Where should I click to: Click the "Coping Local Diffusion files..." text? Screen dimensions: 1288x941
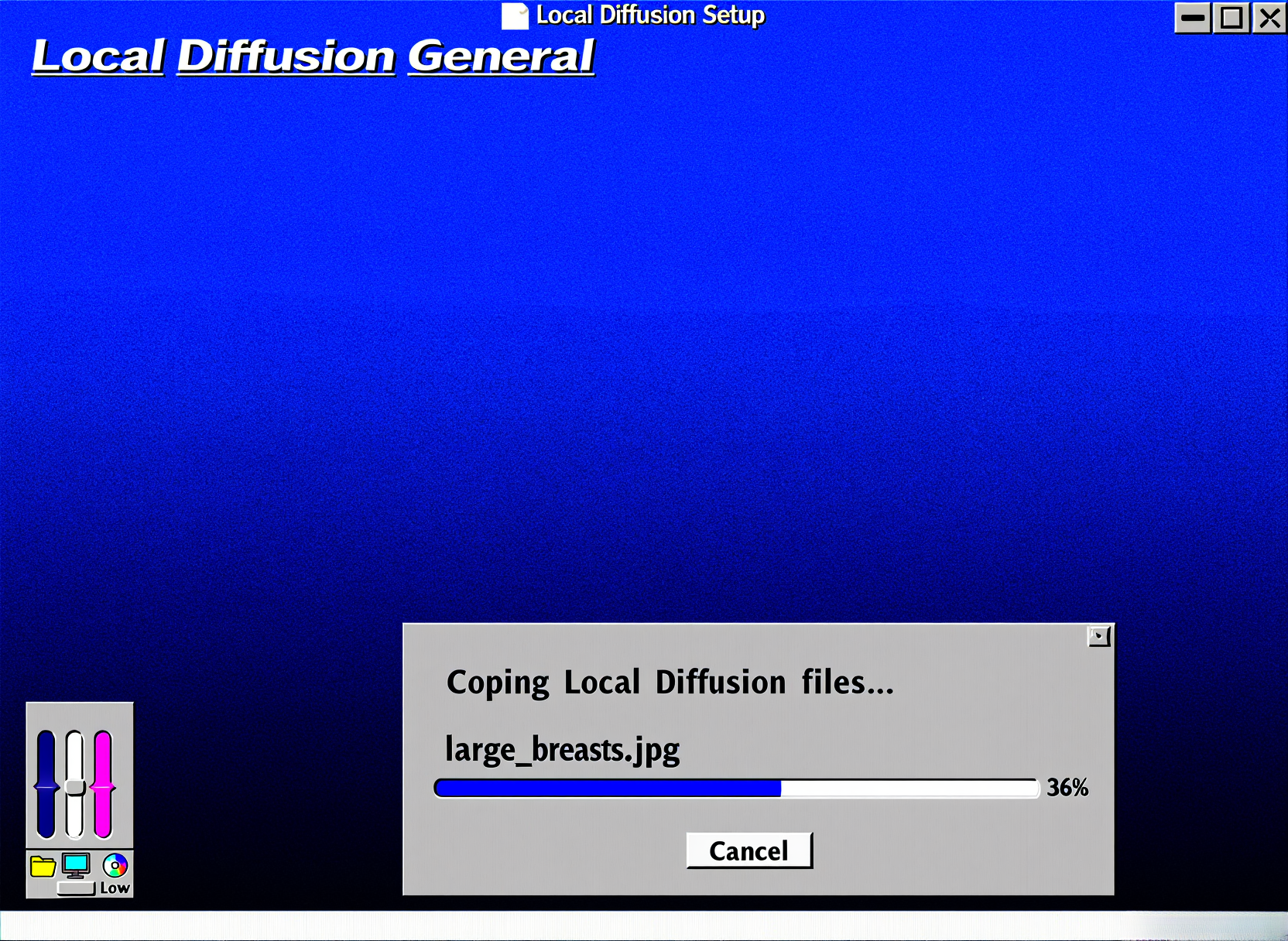point(670,683)
